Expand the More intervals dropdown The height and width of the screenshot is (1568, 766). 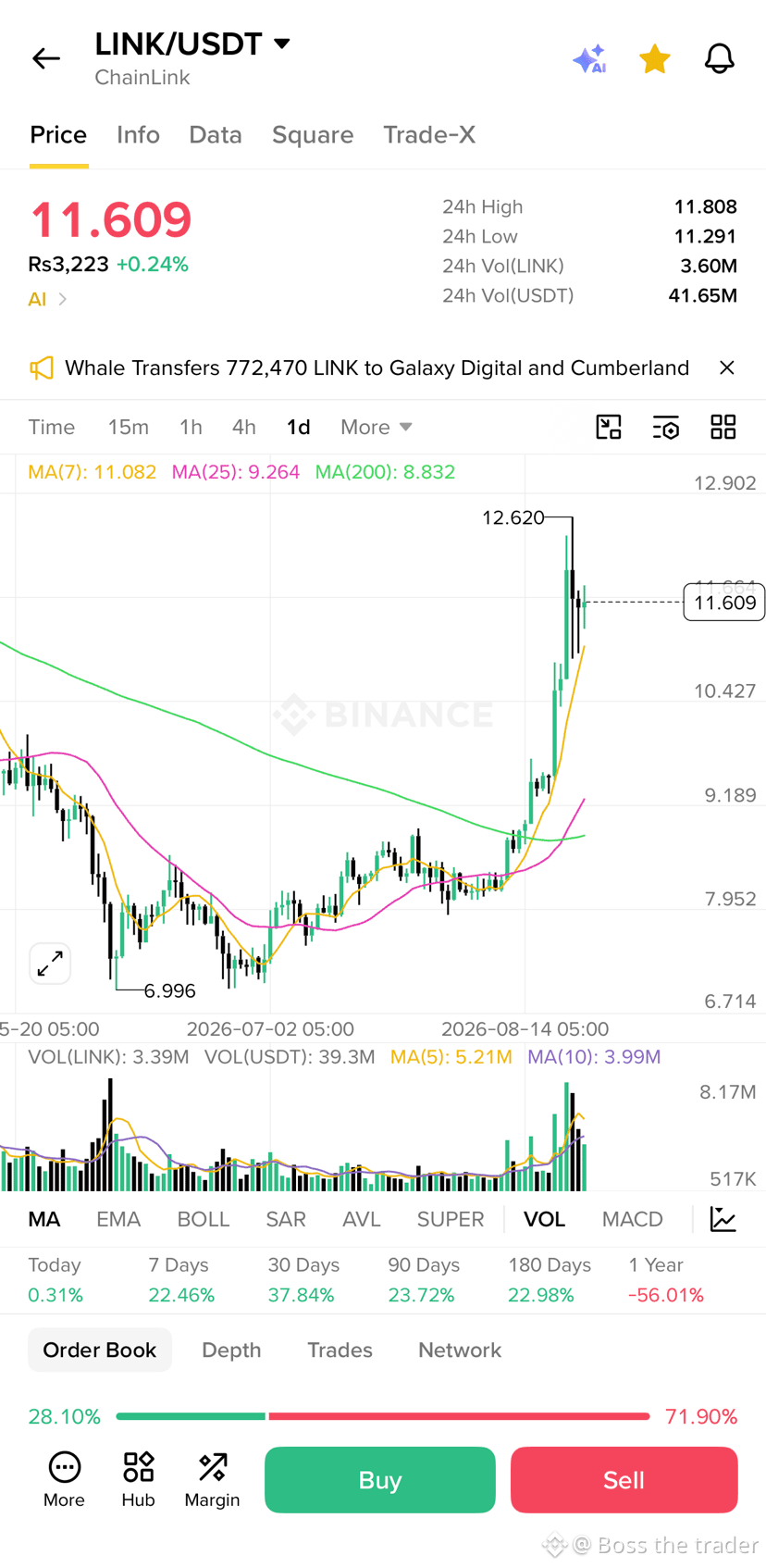point(377,427)
